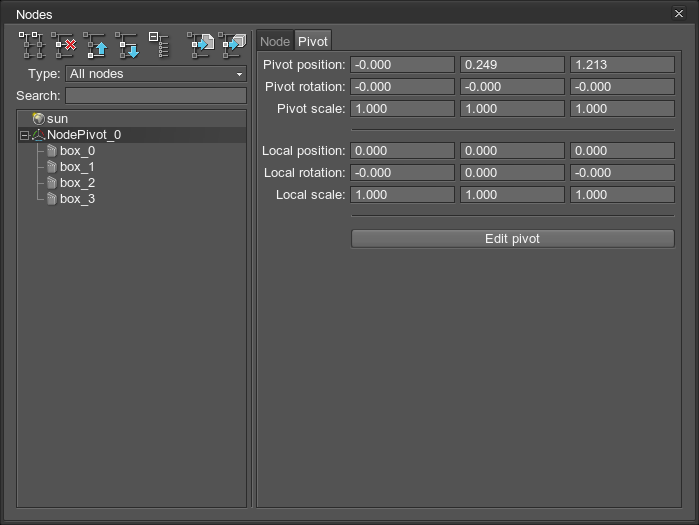Click Pivot position field showing 1.213
Image resolution: width=699 pixels, height=525 pixels.
tap(622, 65)
